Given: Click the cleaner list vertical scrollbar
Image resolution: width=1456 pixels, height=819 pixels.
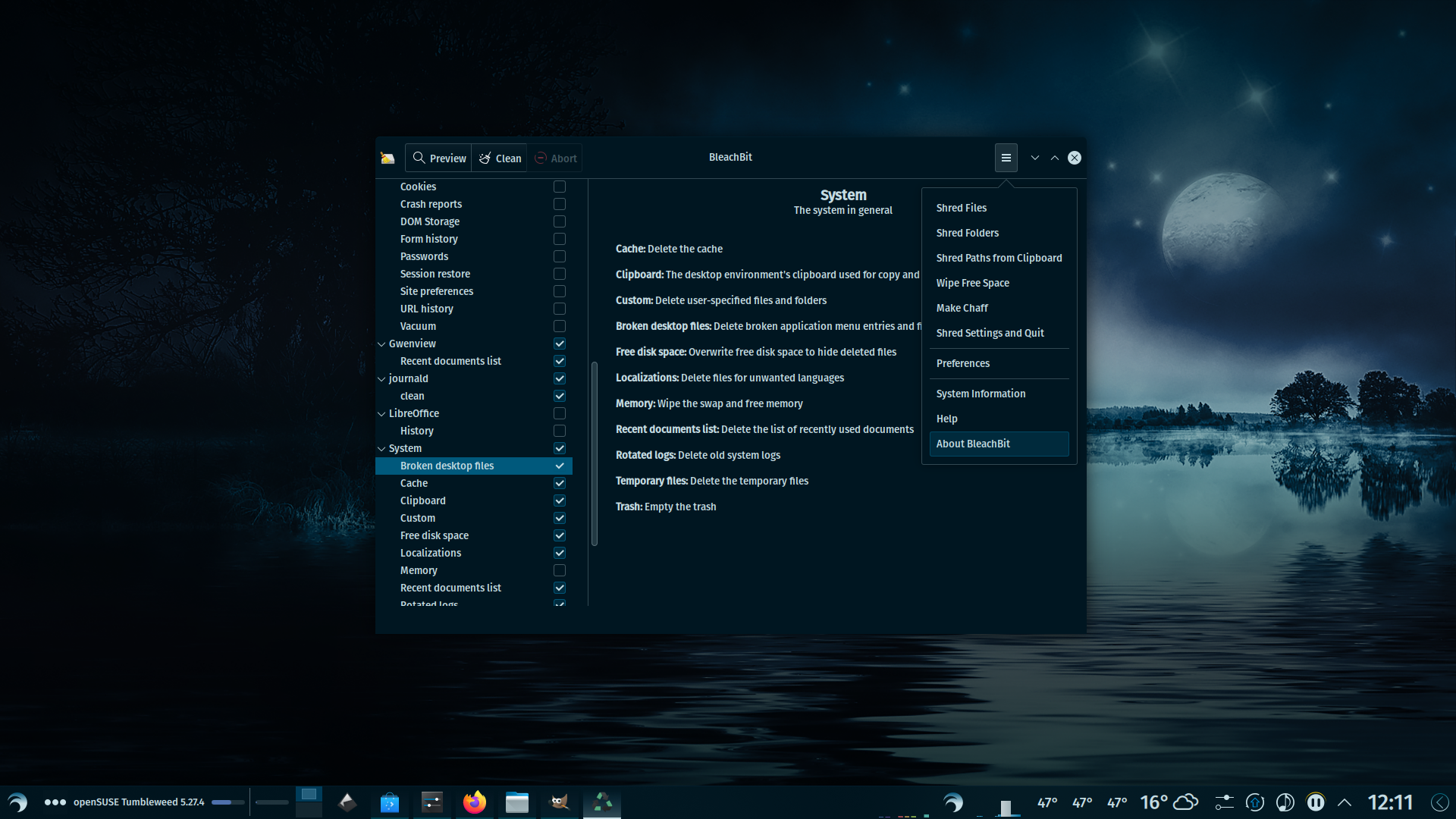Looking at the screenshot, I should pos(595,453).
